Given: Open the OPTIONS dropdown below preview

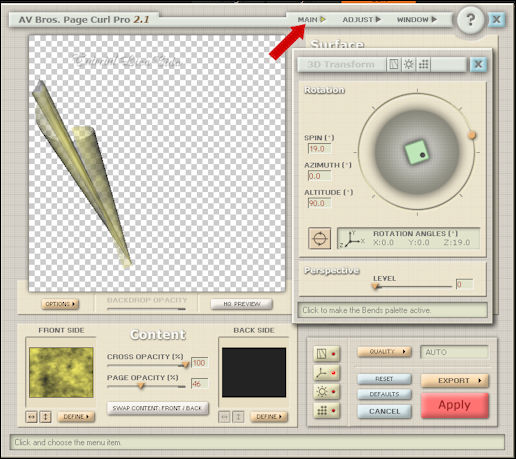Looking at the screenshot, I should tap(60, 304).
